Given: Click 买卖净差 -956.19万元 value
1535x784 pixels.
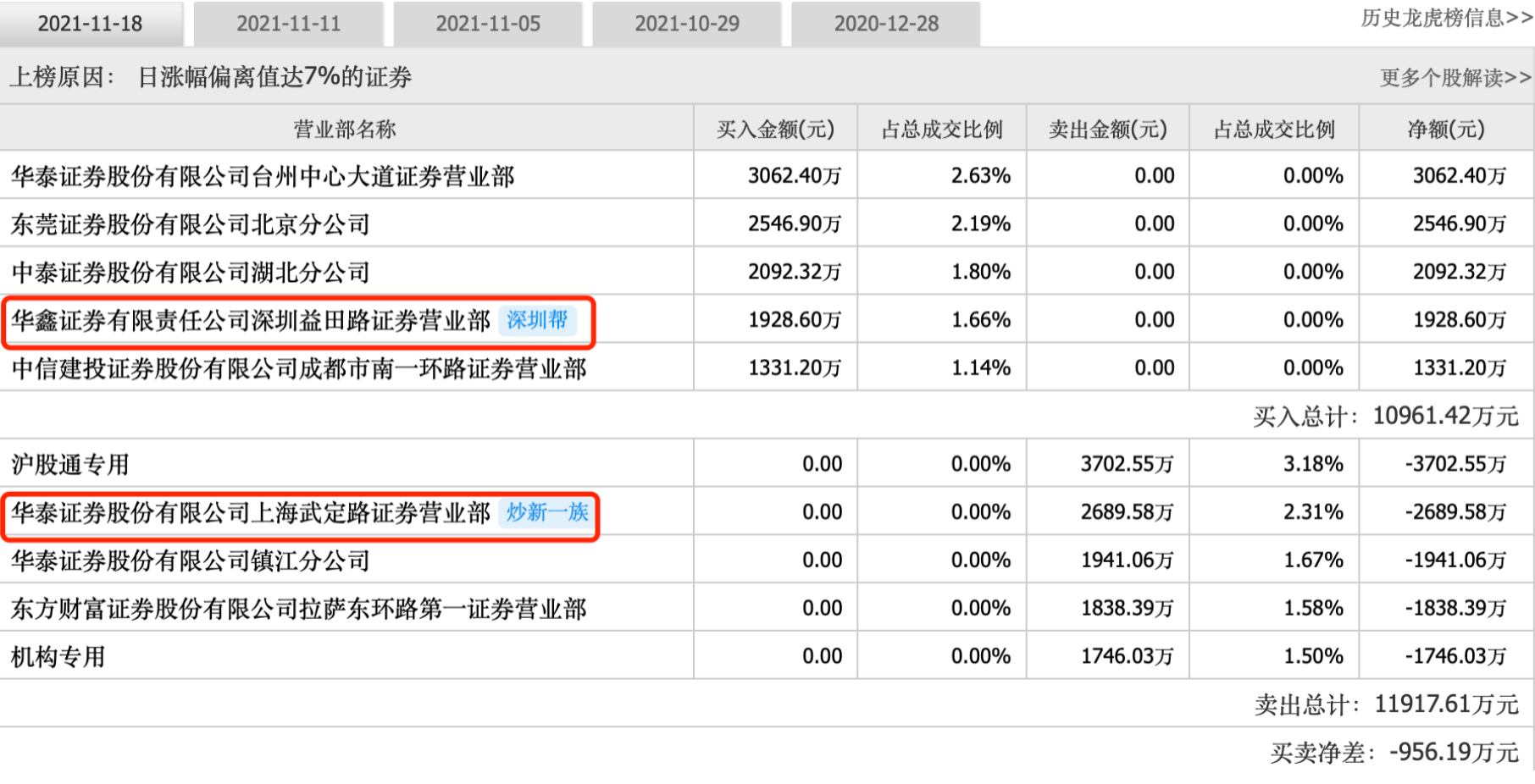Looking at the screenshot, I should [x=1394, y=753].
